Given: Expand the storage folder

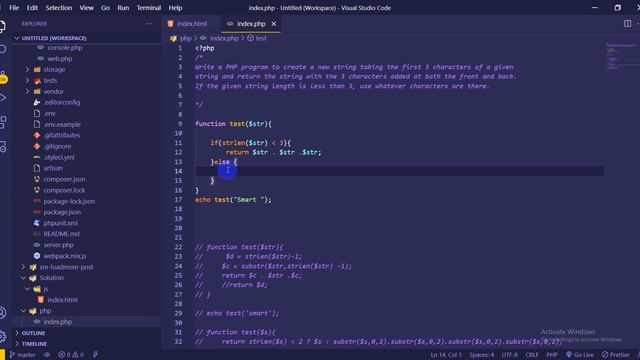Looking at the screenshot, I should pyautogui.click(x=54, y=69).
